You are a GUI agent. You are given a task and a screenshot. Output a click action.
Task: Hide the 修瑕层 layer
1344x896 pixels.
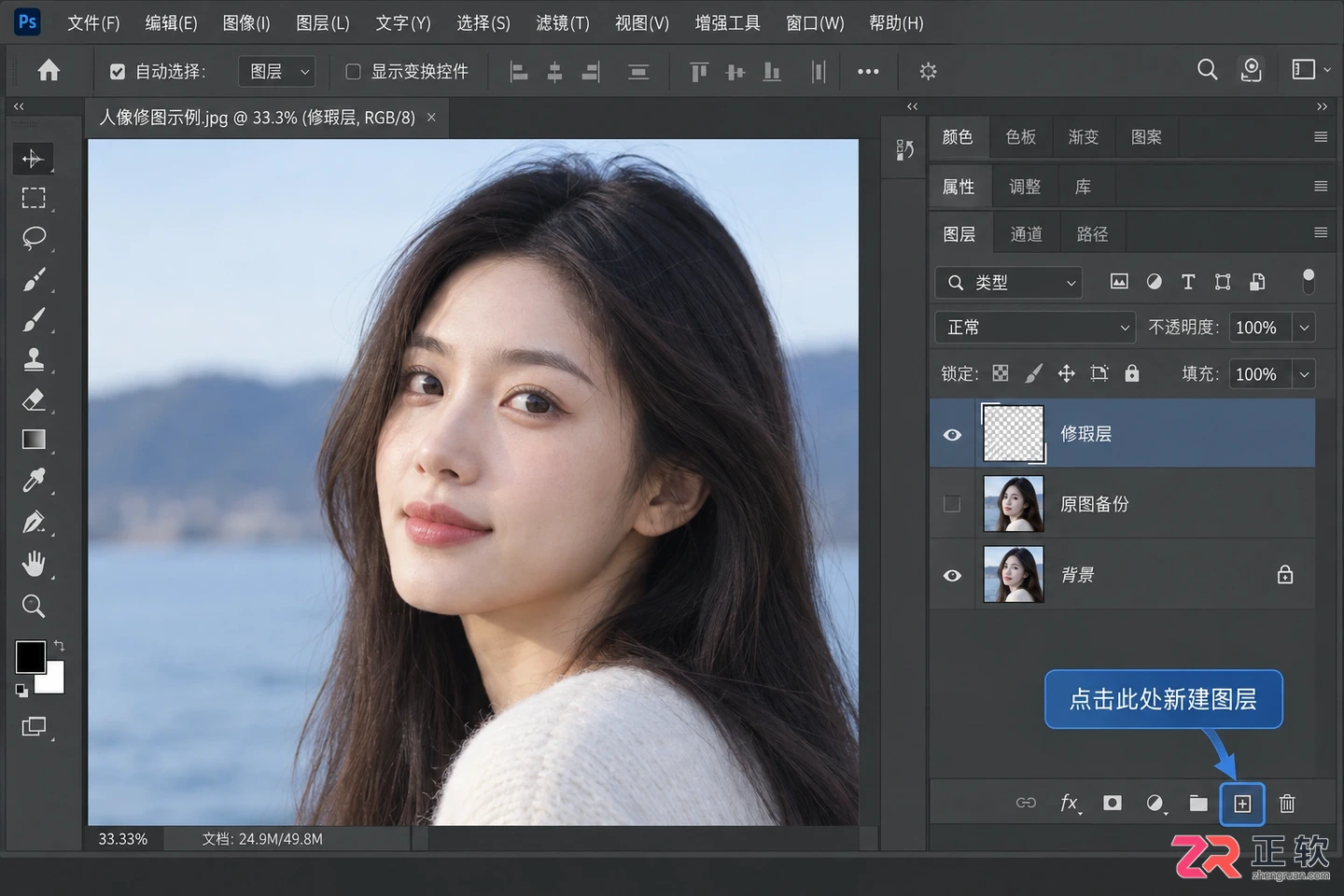952,435
